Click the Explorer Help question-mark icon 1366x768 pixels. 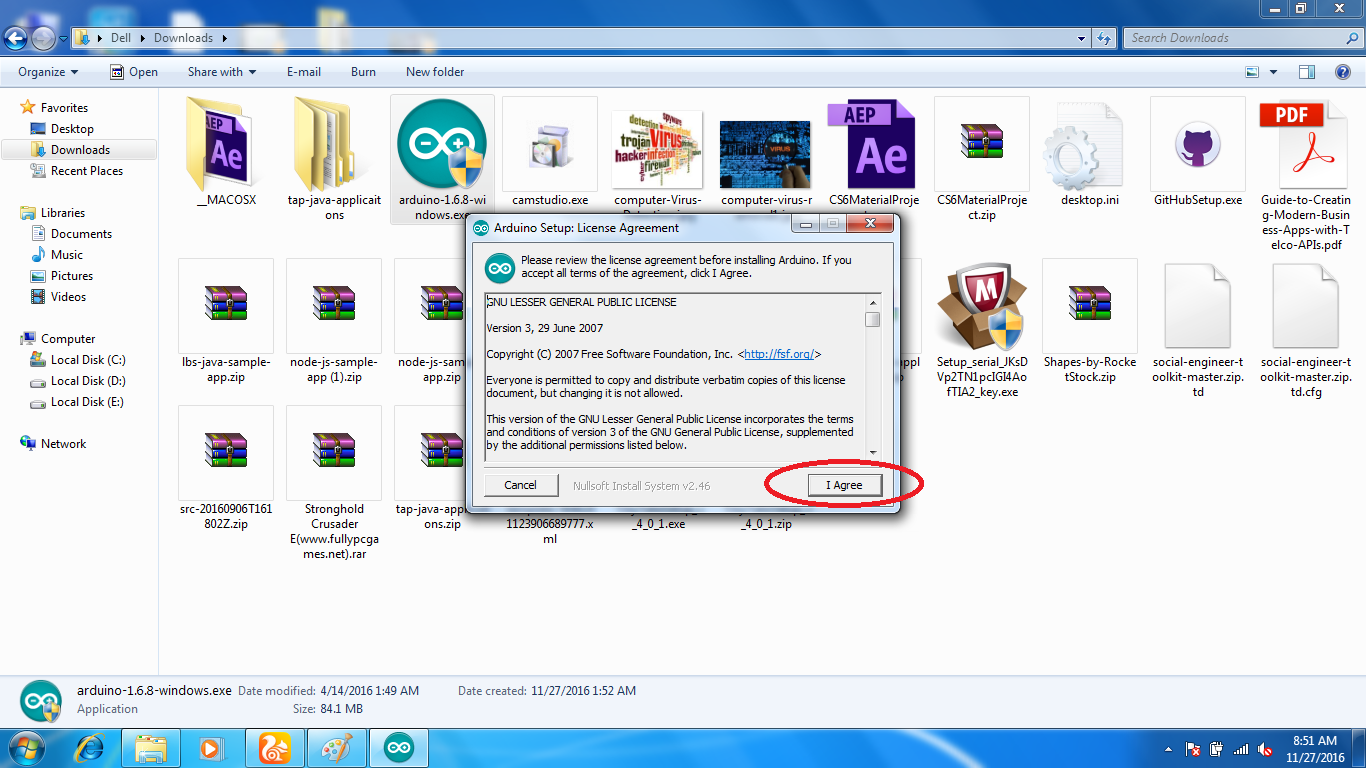coord(1341,71)
